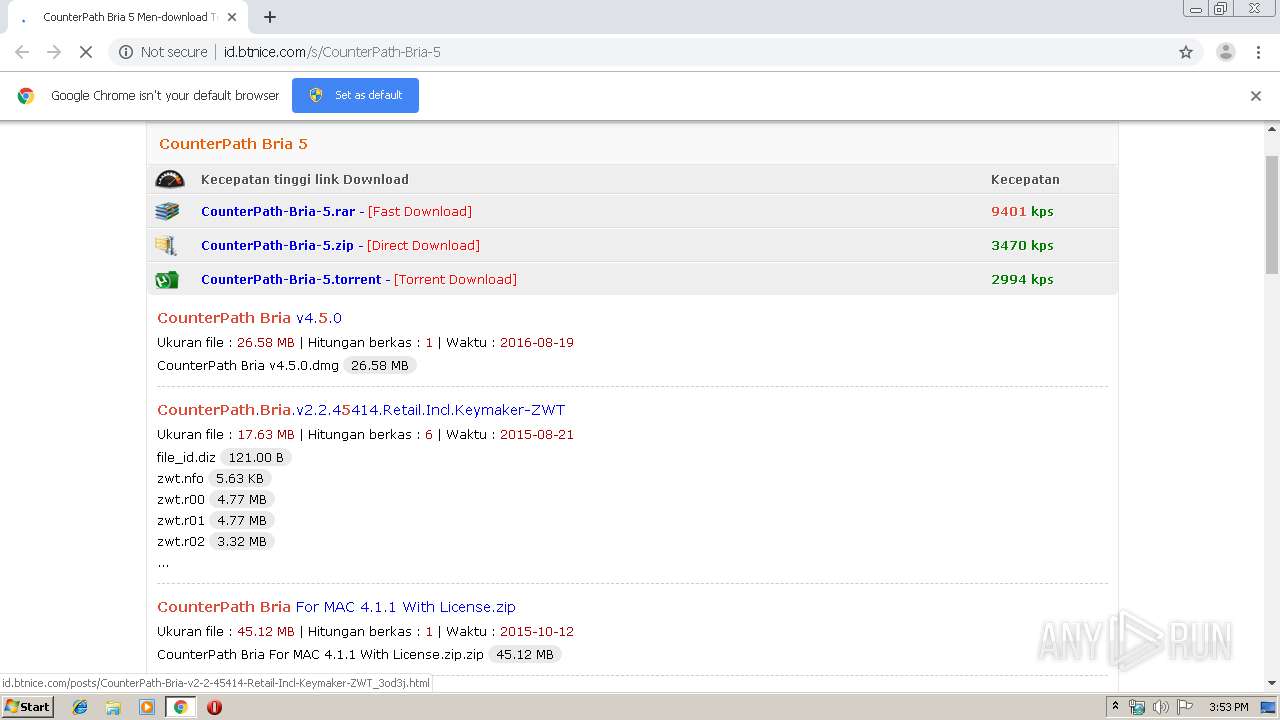Click the scrollbar down arrow
The width and height of the screenshot is (1280, 720).
[1272, 683]
